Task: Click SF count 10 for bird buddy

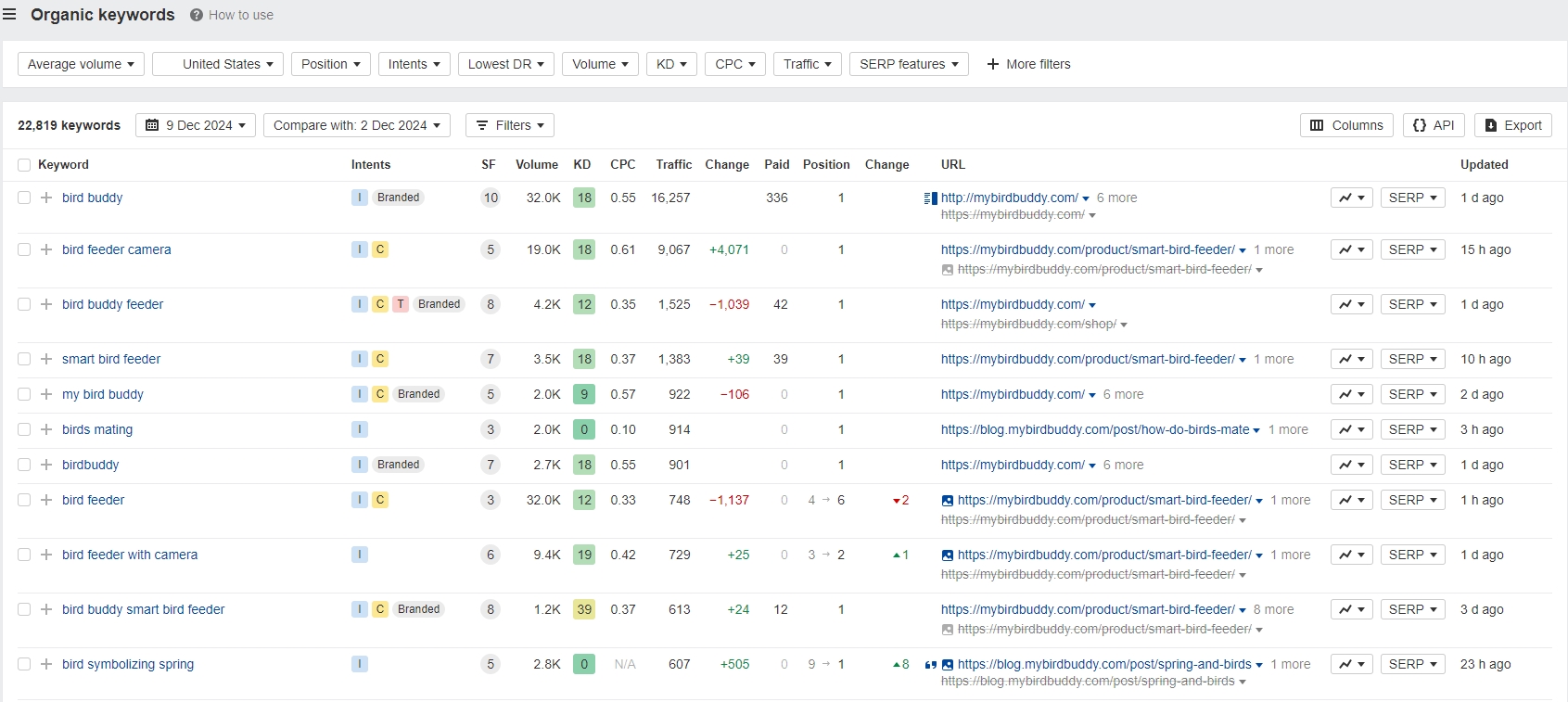Action: click(x=491, y=198)
